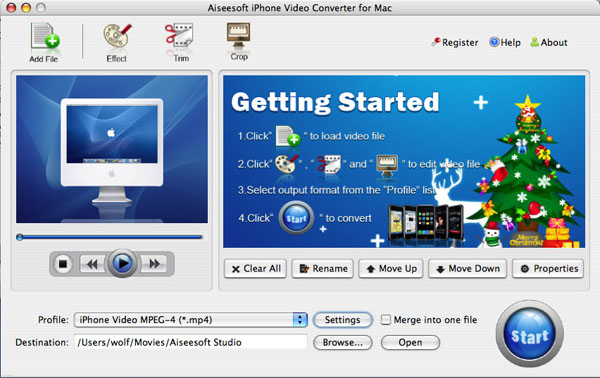Screen dimensions: 600x378
Task: Play the preview video
Action: pos(122,263)
